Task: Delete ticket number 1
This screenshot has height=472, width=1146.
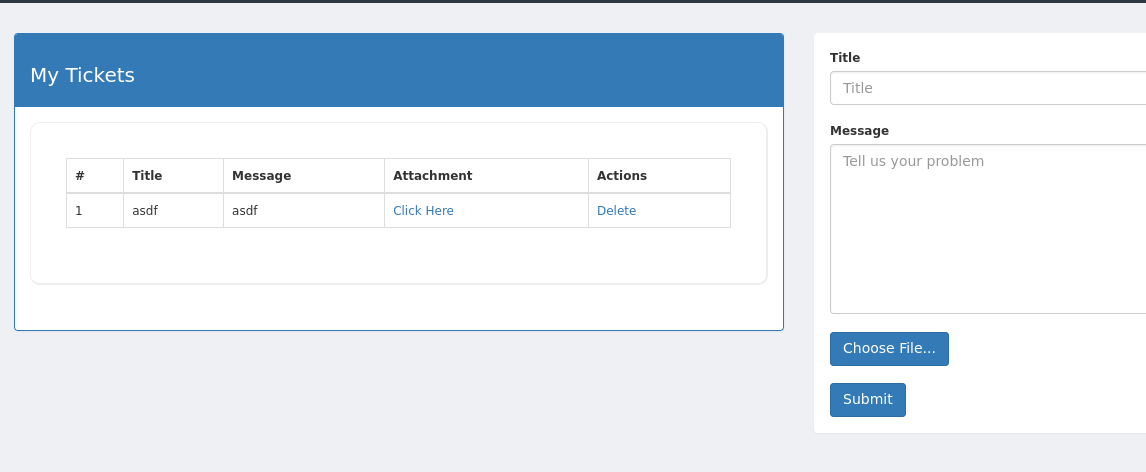Action: pos(616,211)
